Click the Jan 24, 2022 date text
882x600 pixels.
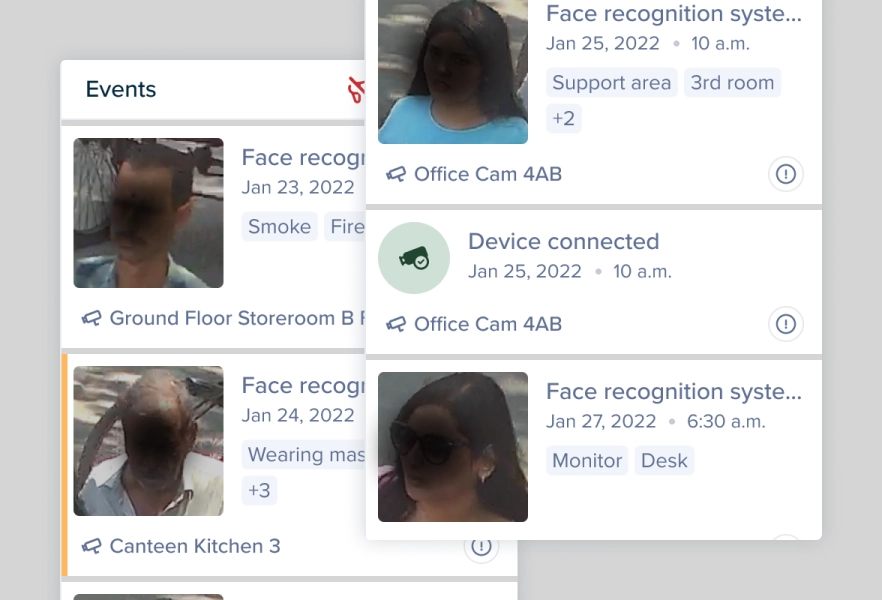[x=298, y=415]
